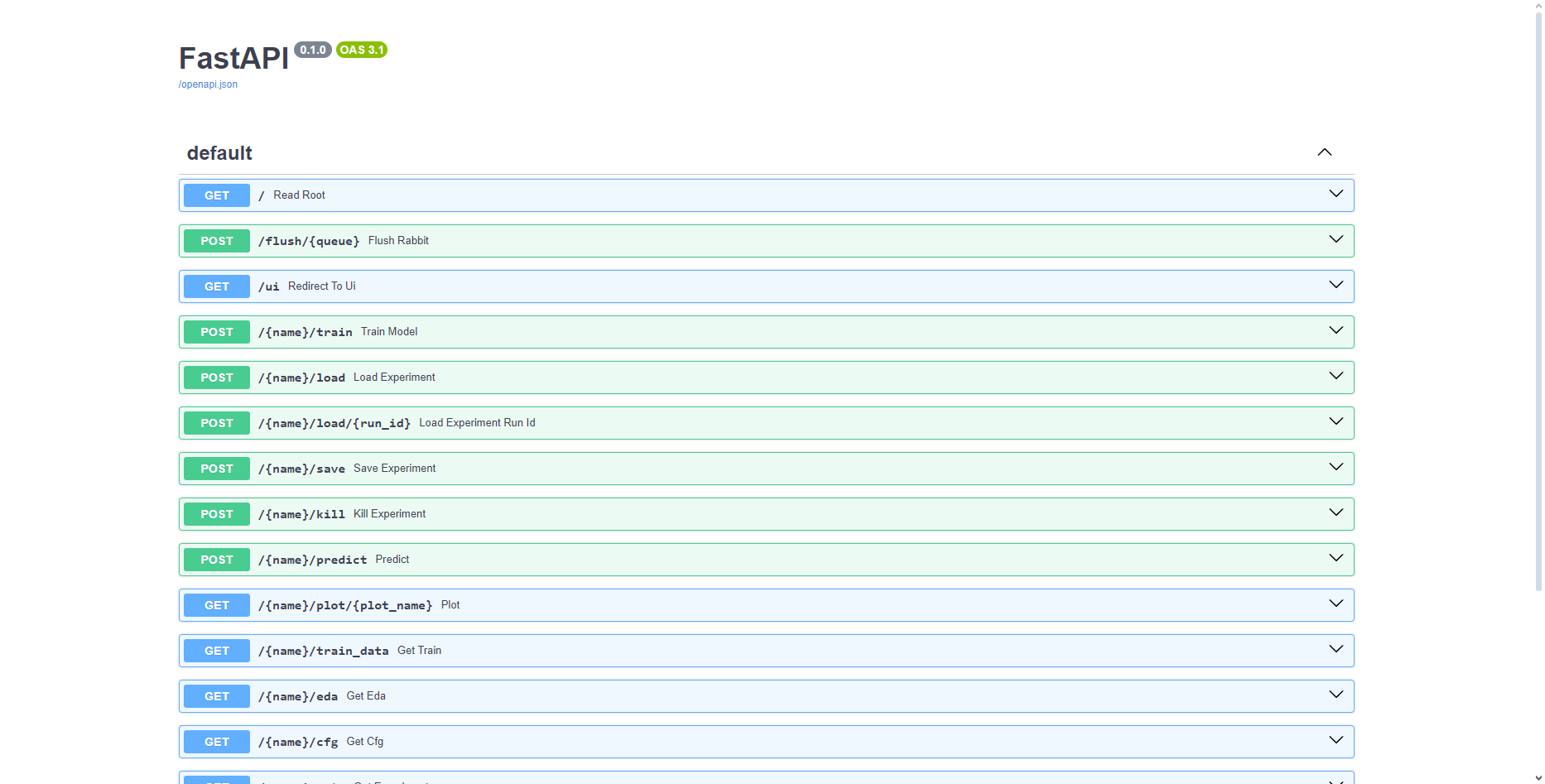Click the /{name}/kill path text
Screen dimensions: 1545x784
301,514
